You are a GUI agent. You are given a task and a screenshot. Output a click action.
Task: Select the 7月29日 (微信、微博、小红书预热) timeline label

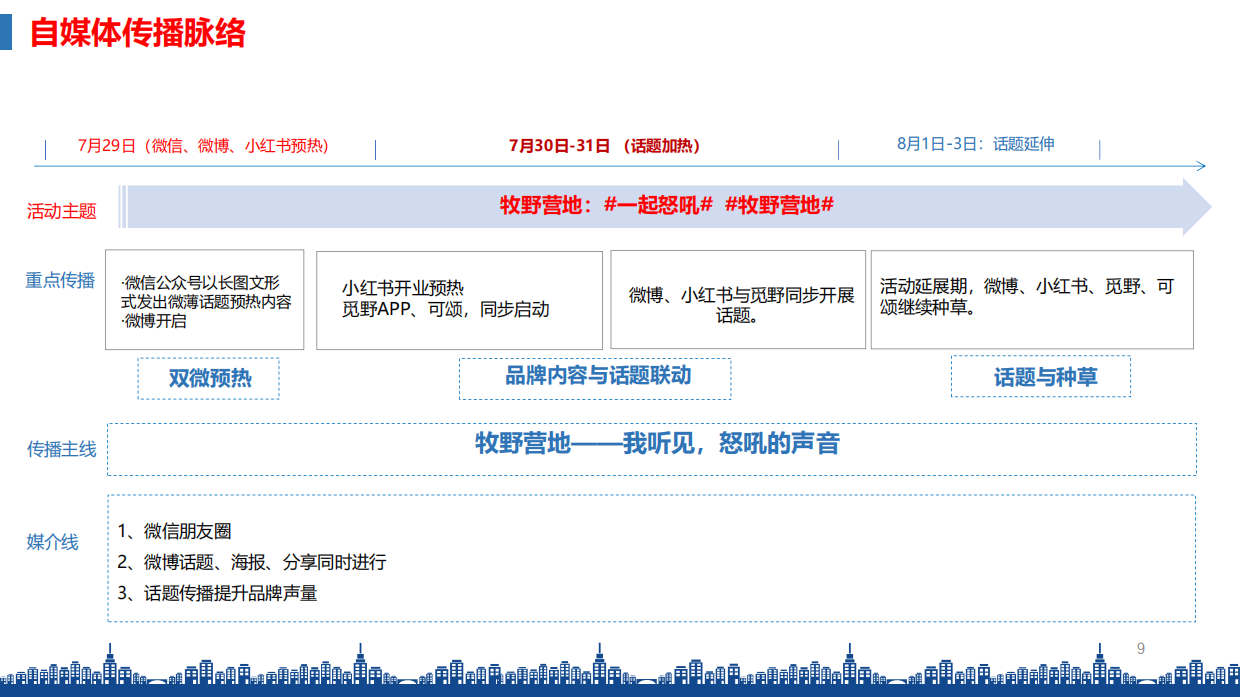click(203, 146)
